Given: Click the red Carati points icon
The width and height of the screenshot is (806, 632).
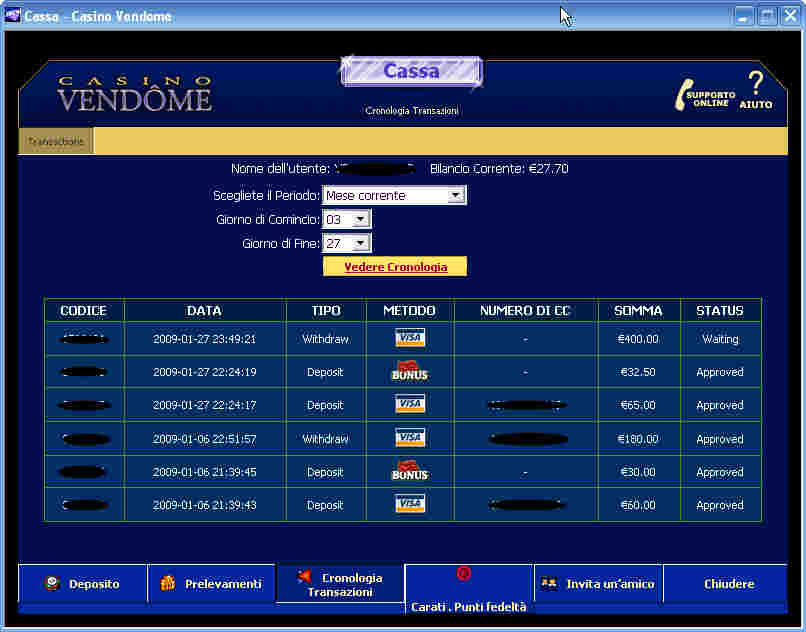Looking at the screenshot, I should coord(464,573).
